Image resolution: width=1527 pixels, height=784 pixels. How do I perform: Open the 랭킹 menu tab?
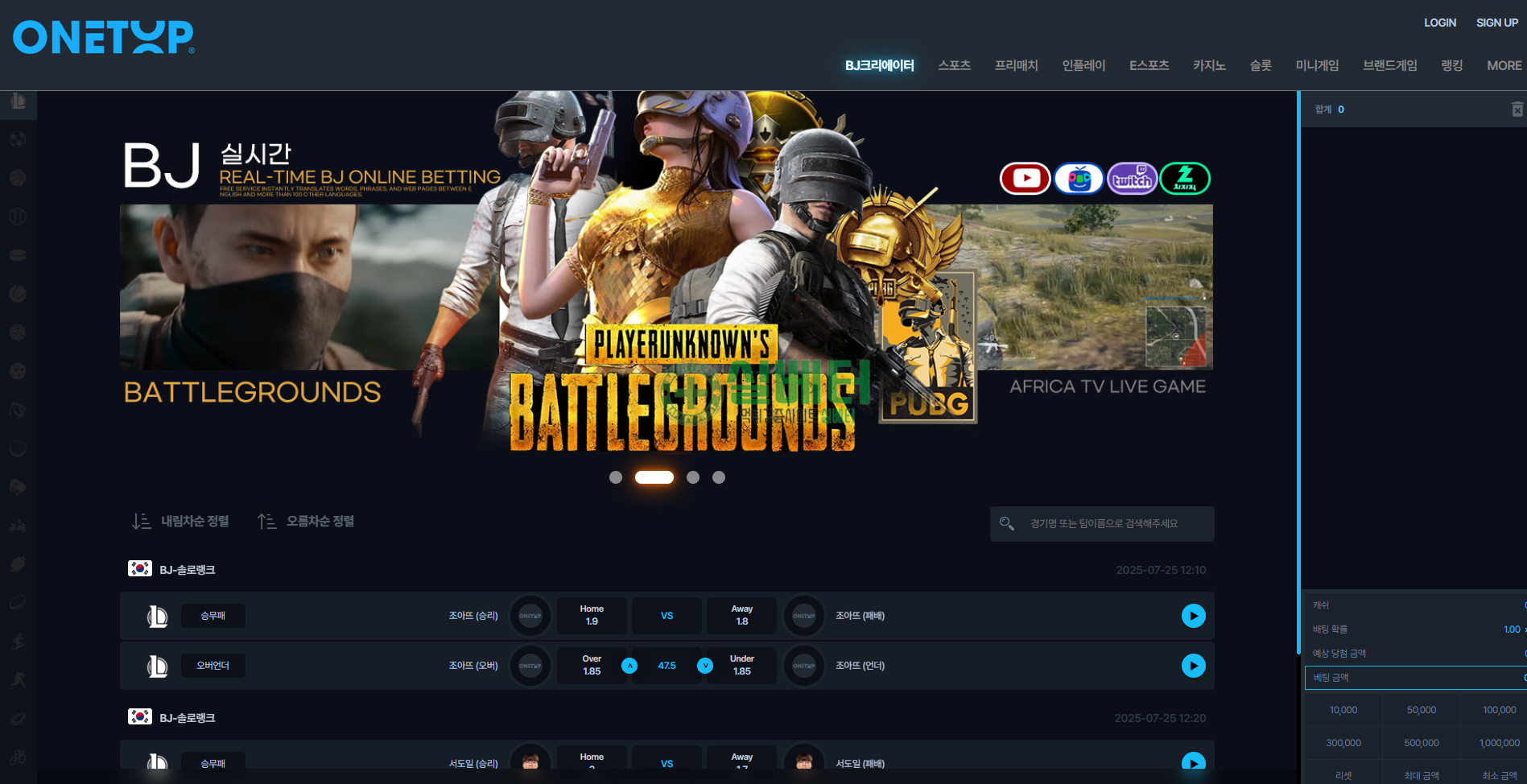click(x=1451, y=65)
